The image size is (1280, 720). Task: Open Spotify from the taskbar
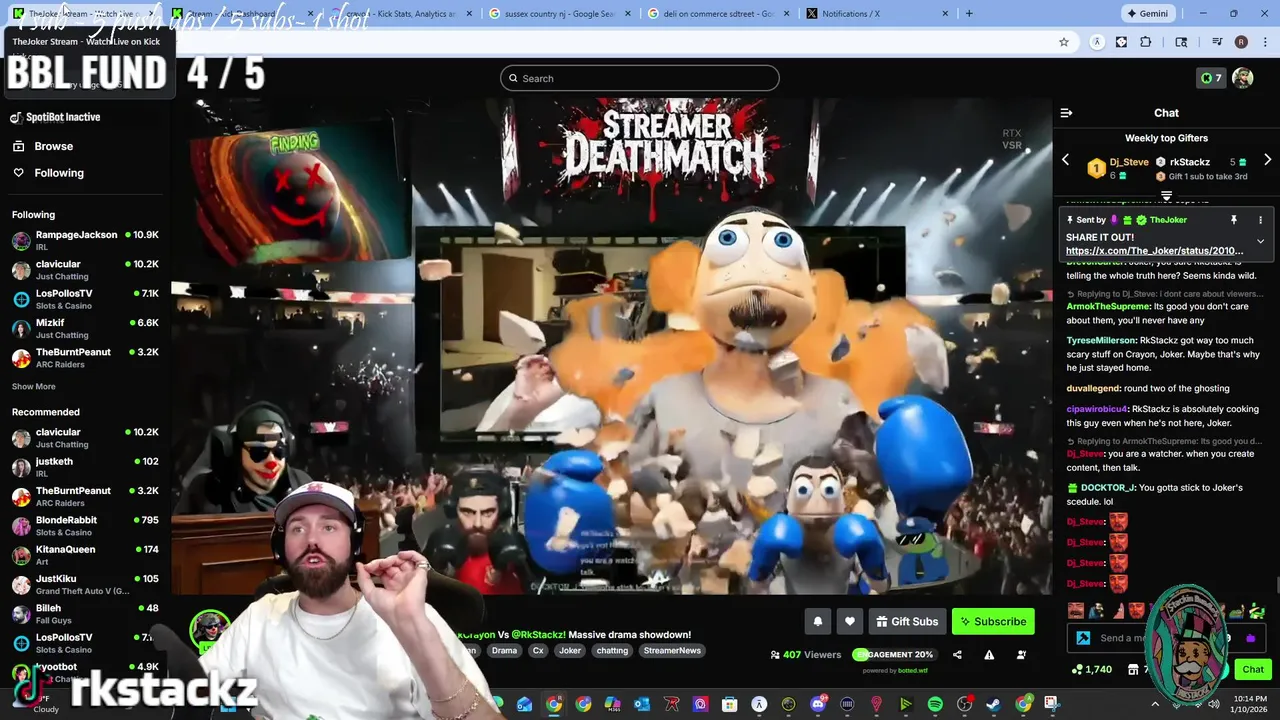(x=935, y=704)
